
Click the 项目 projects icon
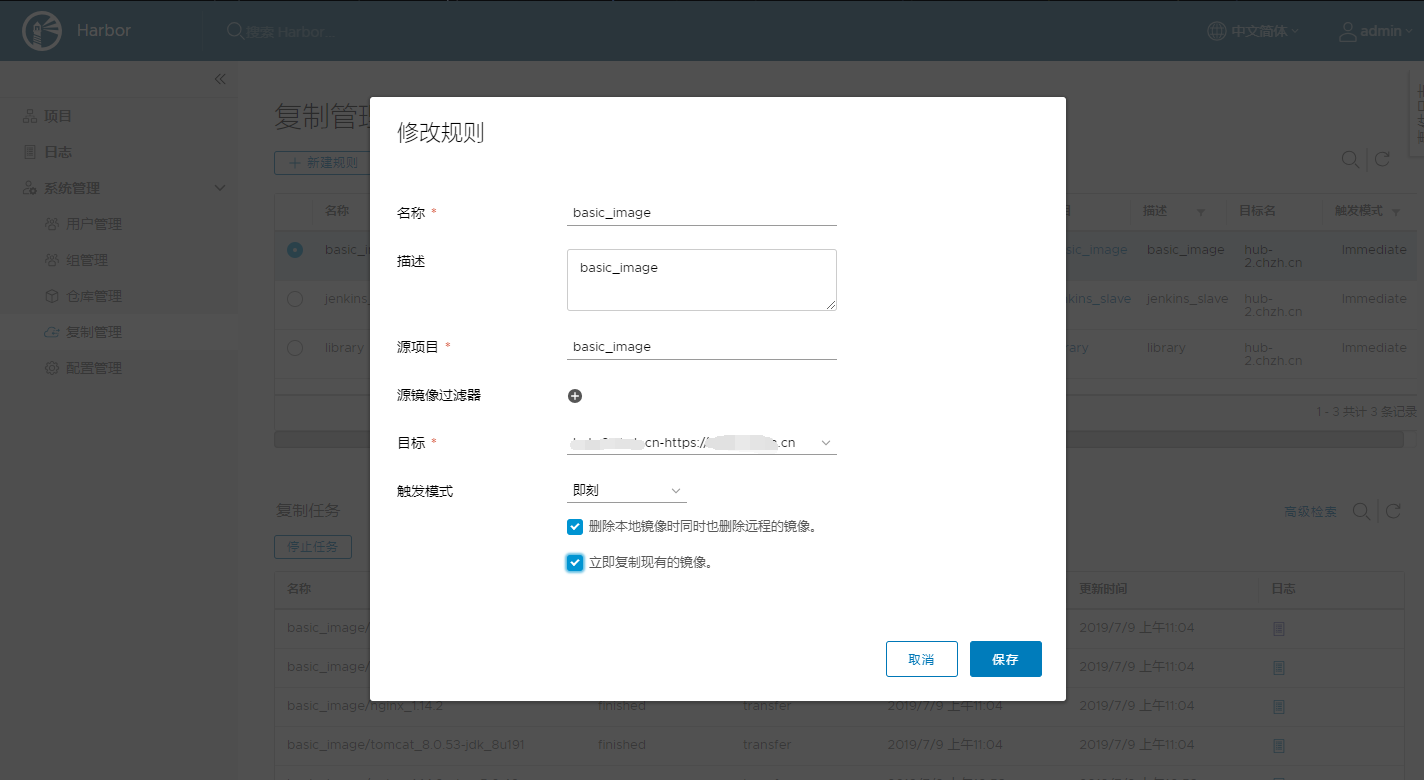click(30, 116)
